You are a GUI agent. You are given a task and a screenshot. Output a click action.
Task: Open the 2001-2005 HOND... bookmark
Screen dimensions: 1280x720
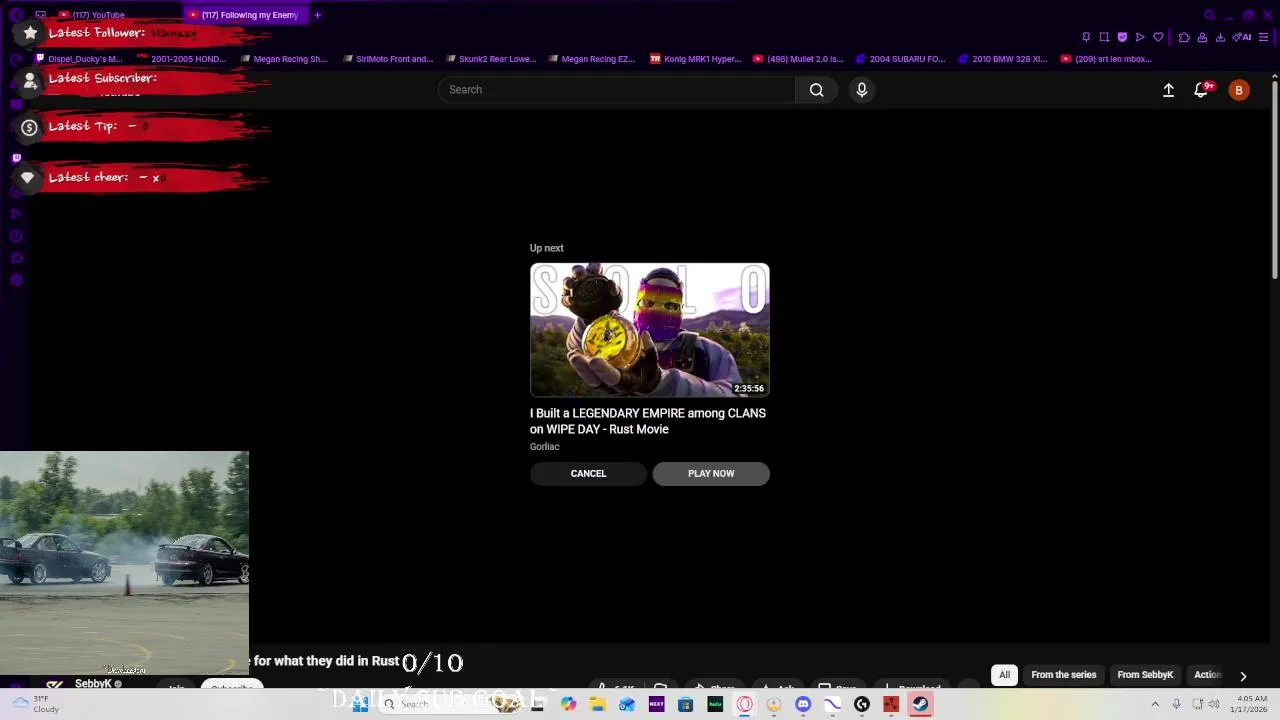pyautogui.click(x=181, y=59)
